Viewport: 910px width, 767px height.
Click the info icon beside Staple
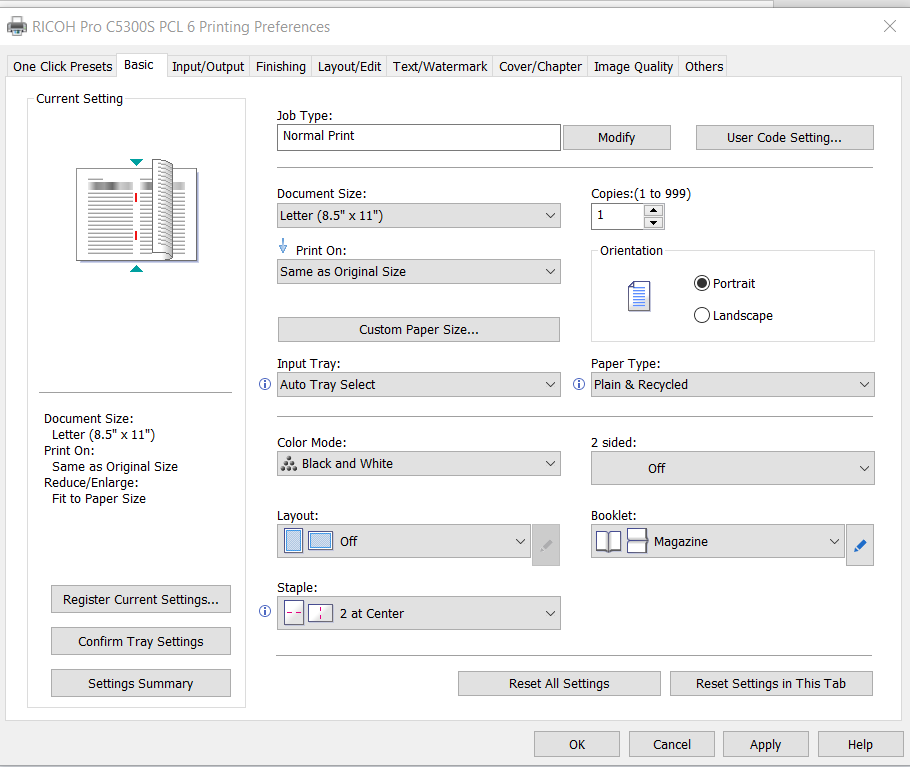(x=265, y=611)
